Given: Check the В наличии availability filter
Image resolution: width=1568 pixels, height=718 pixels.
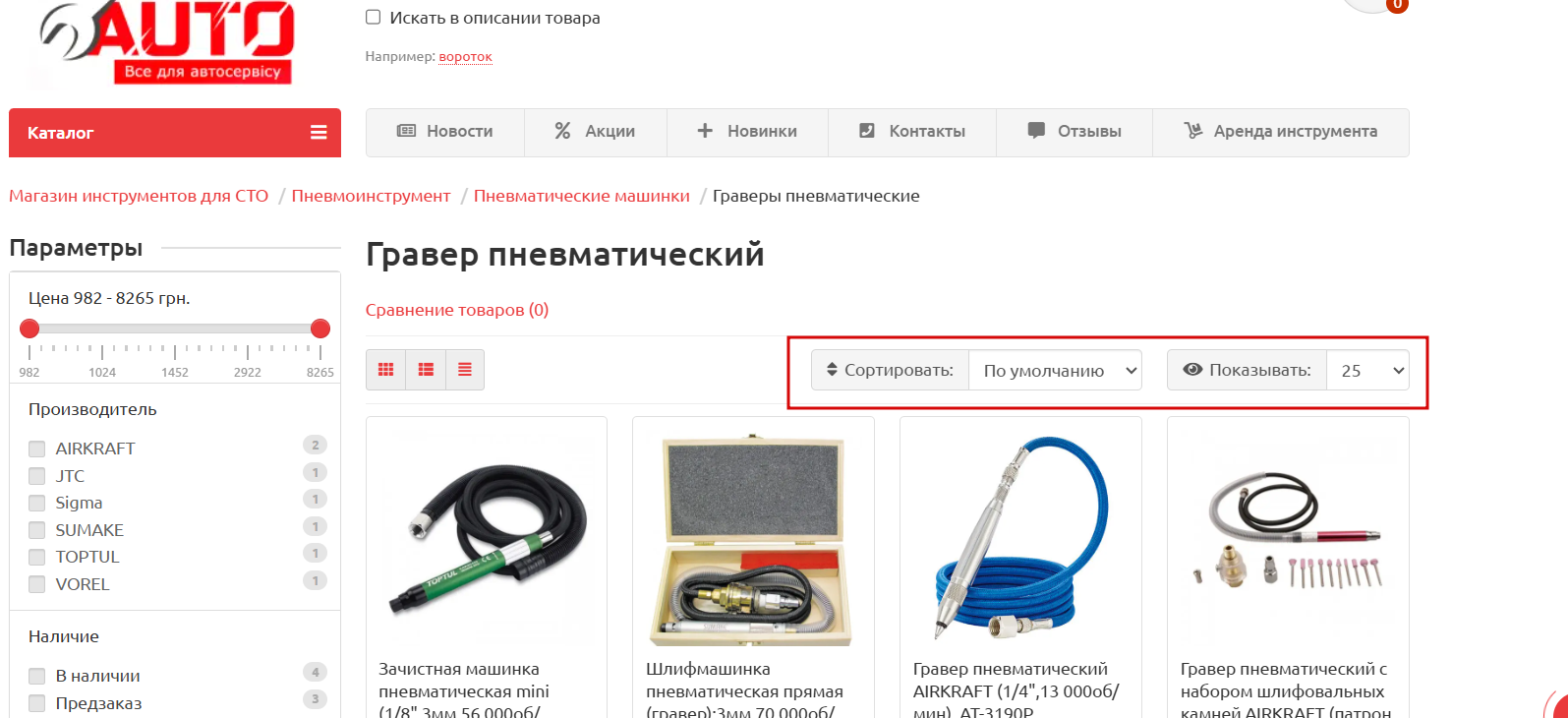Looking at the screenshot, I should point(37,676).
